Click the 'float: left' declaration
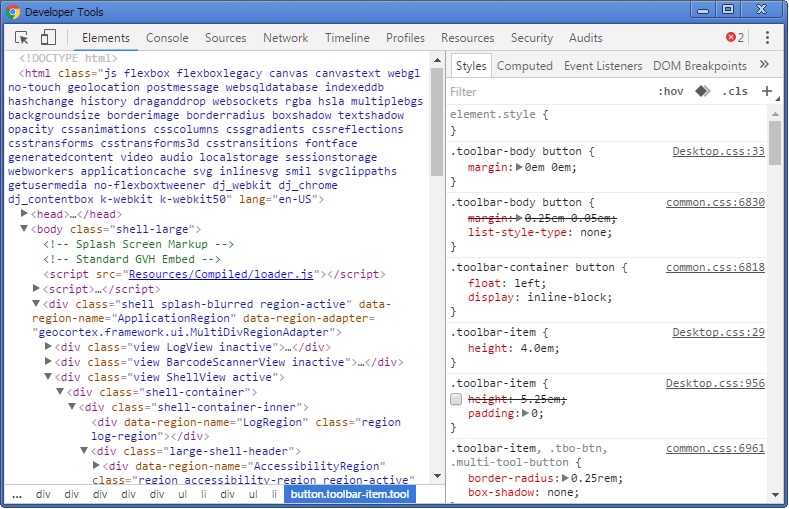This screenshot has width=789, height=509. tap(507, 283)
